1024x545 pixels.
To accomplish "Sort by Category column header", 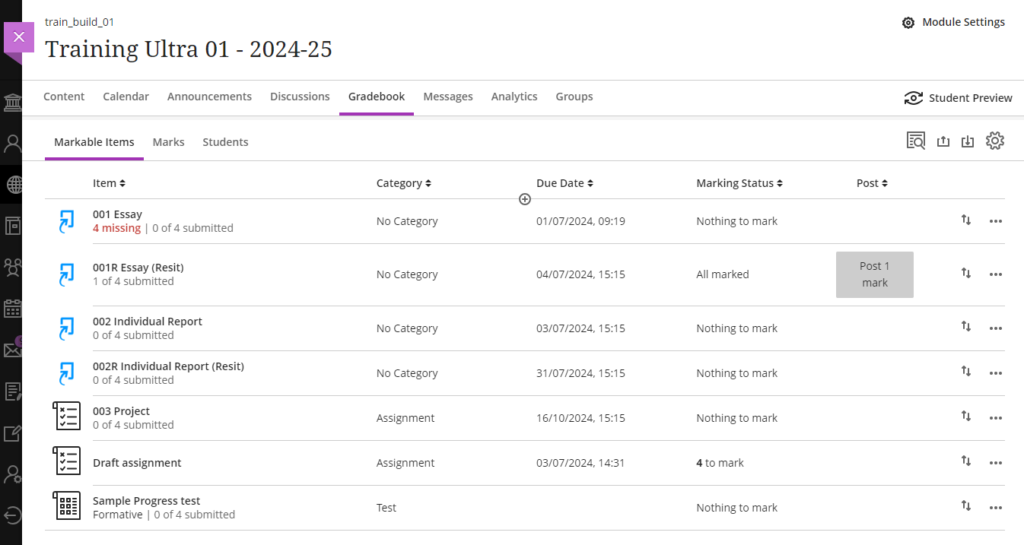I will click(404, 183).
